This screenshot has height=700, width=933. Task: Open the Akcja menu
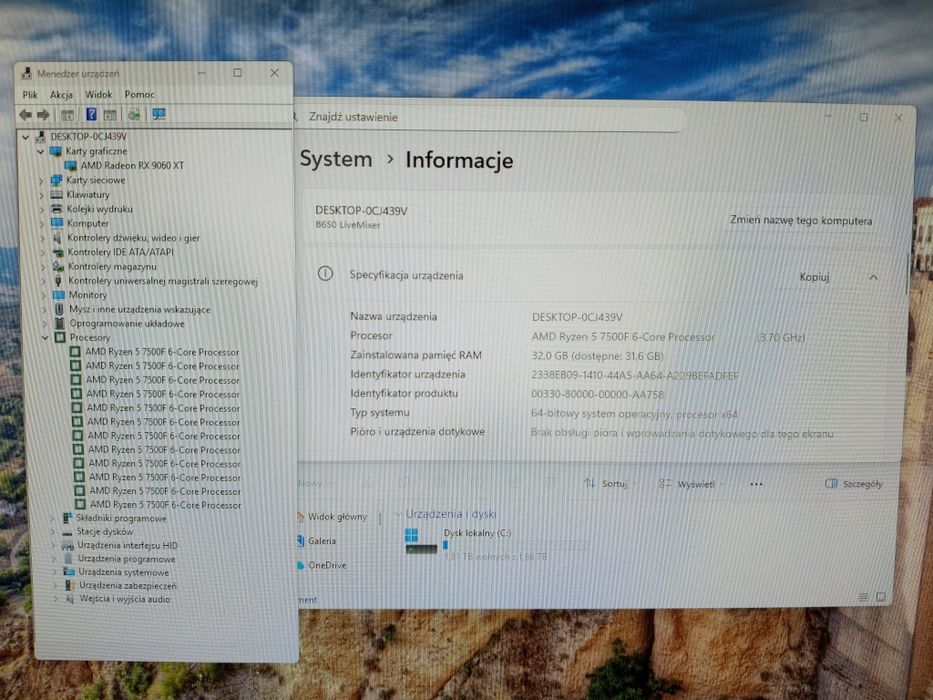pyautogui.click(x=61, y=95)
